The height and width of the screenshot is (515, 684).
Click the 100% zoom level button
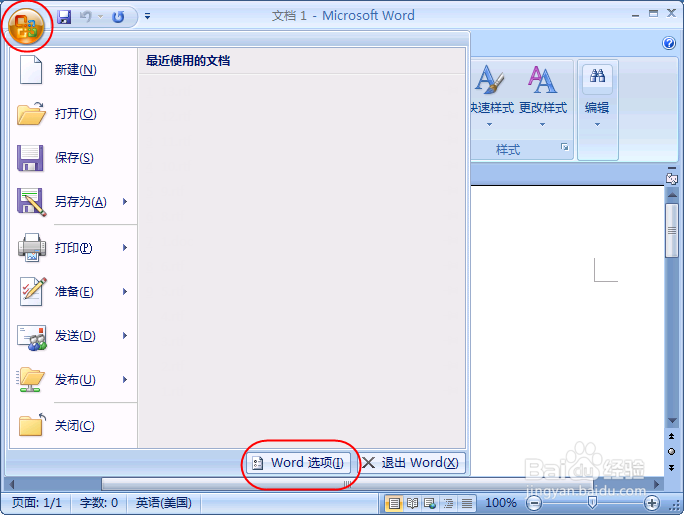click(x=501, y=503)
